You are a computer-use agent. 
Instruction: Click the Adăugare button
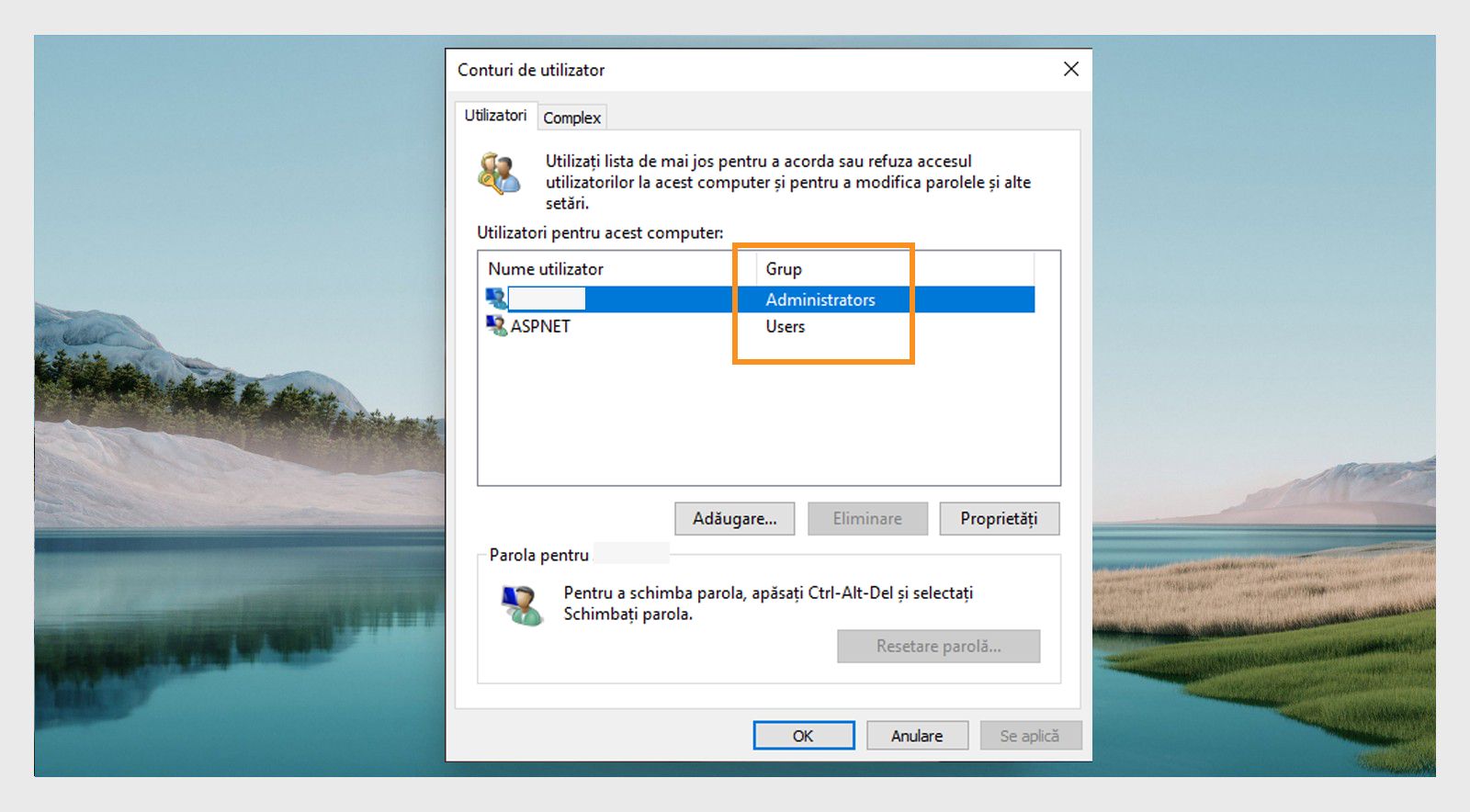click(x=735, y=518)
